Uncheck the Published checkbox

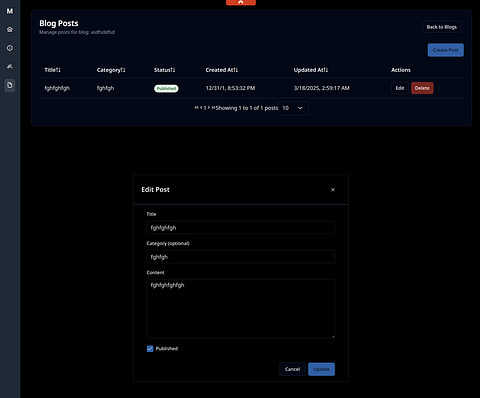150,349
